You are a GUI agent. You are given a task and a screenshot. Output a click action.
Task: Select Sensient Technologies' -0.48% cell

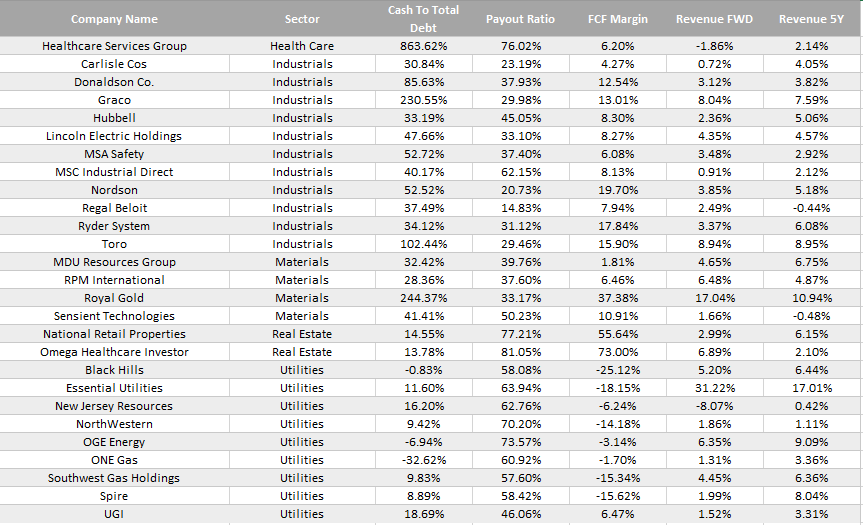[x=812, y=316]
